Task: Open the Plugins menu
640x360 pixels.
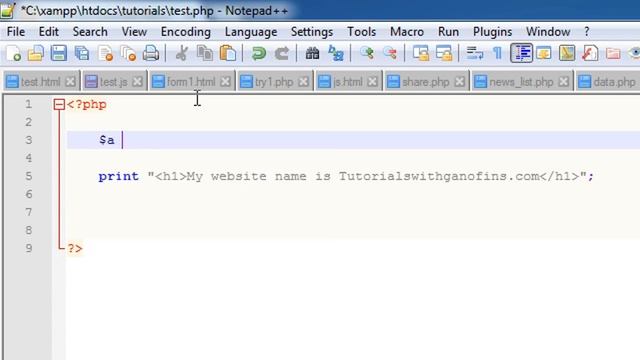Action: tap(493, 31)
